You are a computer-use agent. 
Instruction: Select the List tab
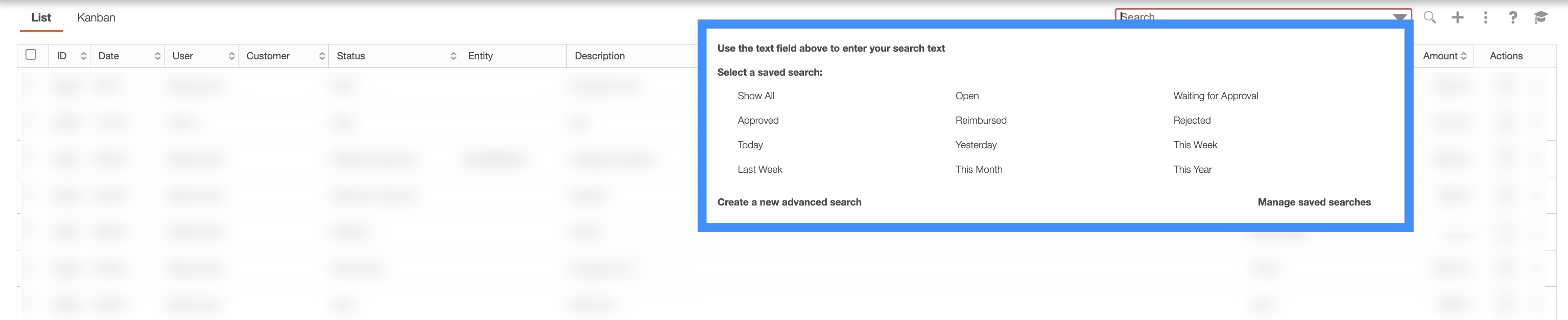[41, 18]
